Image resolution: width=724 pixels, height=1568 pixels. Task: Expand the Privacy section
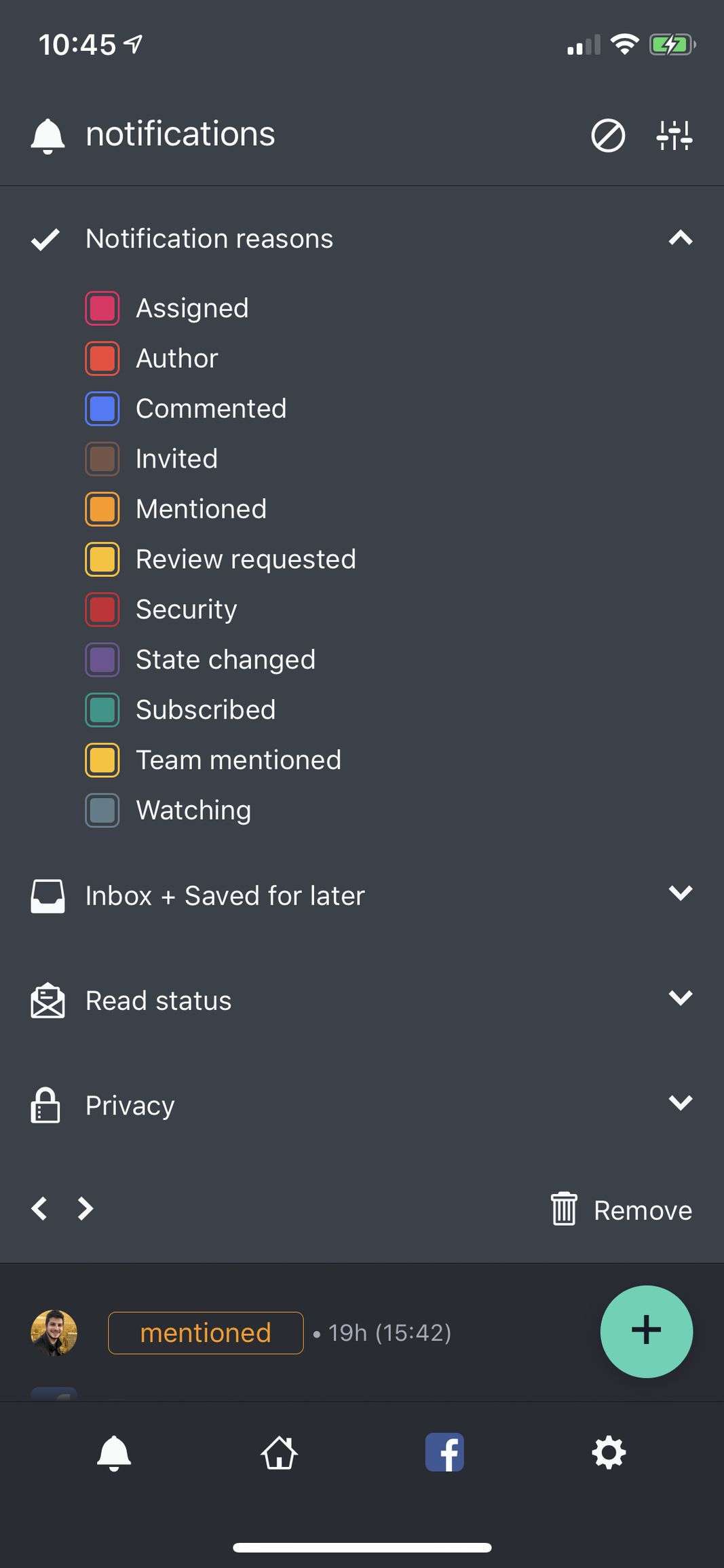(680, 1104)
